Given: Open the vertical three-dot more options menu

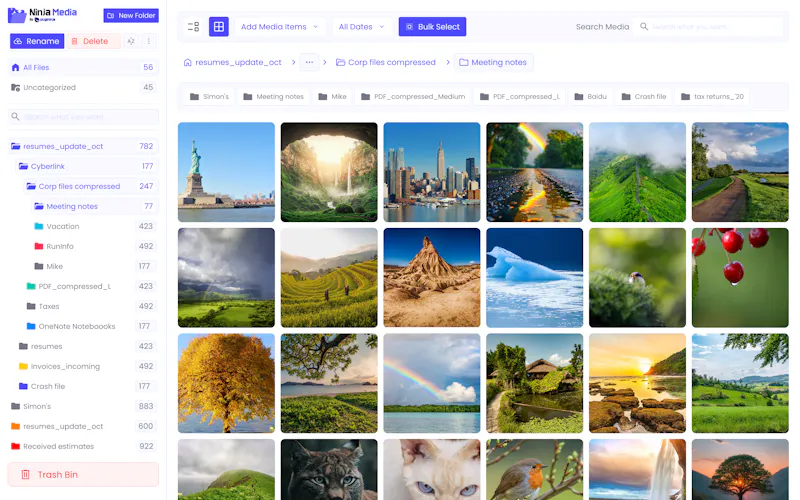Looking at the screenshot, I should point(148,41).
